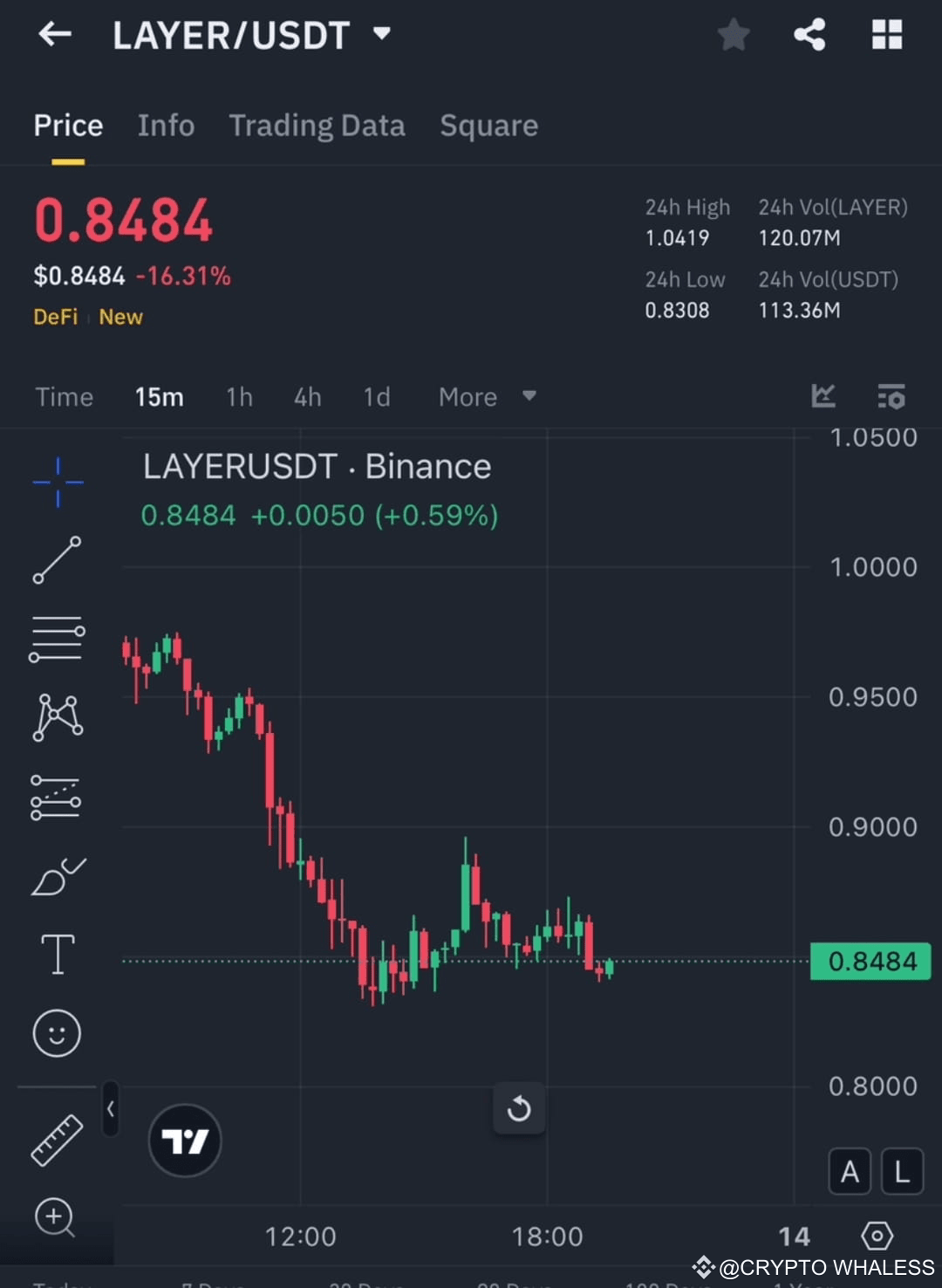Select the trend line drawing tool
The width and height of the screenshot is (942, 1288).
[57, 558]
